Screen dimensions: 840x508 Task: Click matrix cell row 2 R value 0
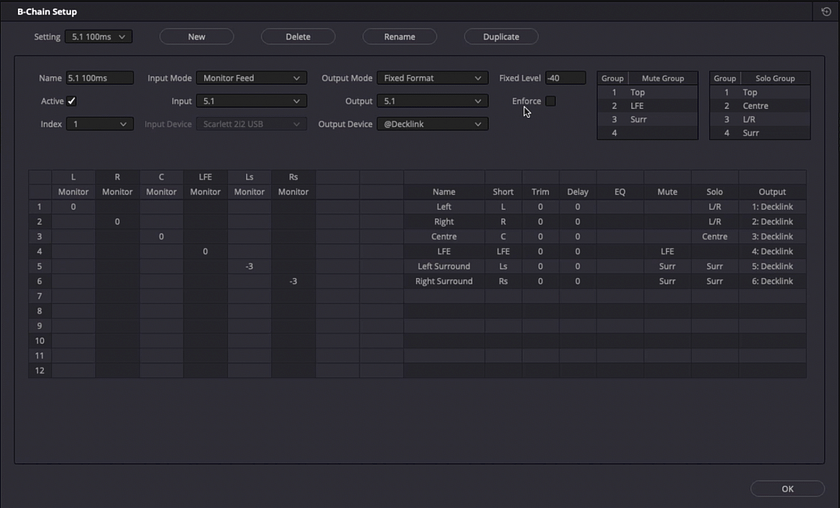tap(117, 221)
